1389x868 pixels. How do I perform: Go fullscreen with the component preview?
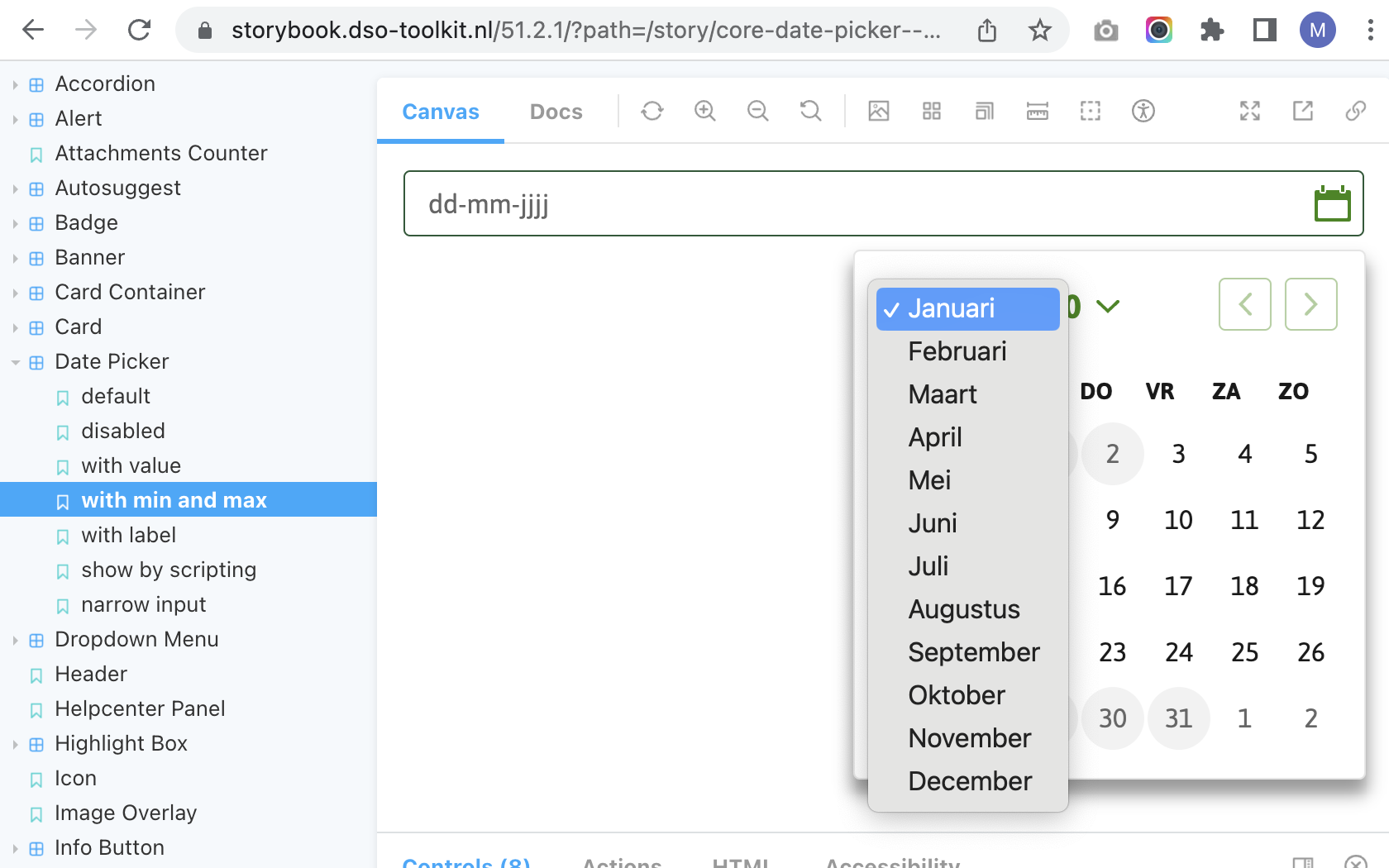1250,111
